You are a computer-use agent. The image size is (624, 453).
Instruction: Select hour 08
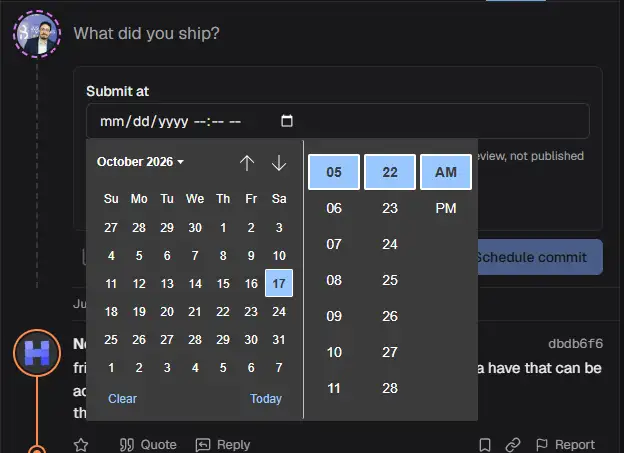(334, 280)
